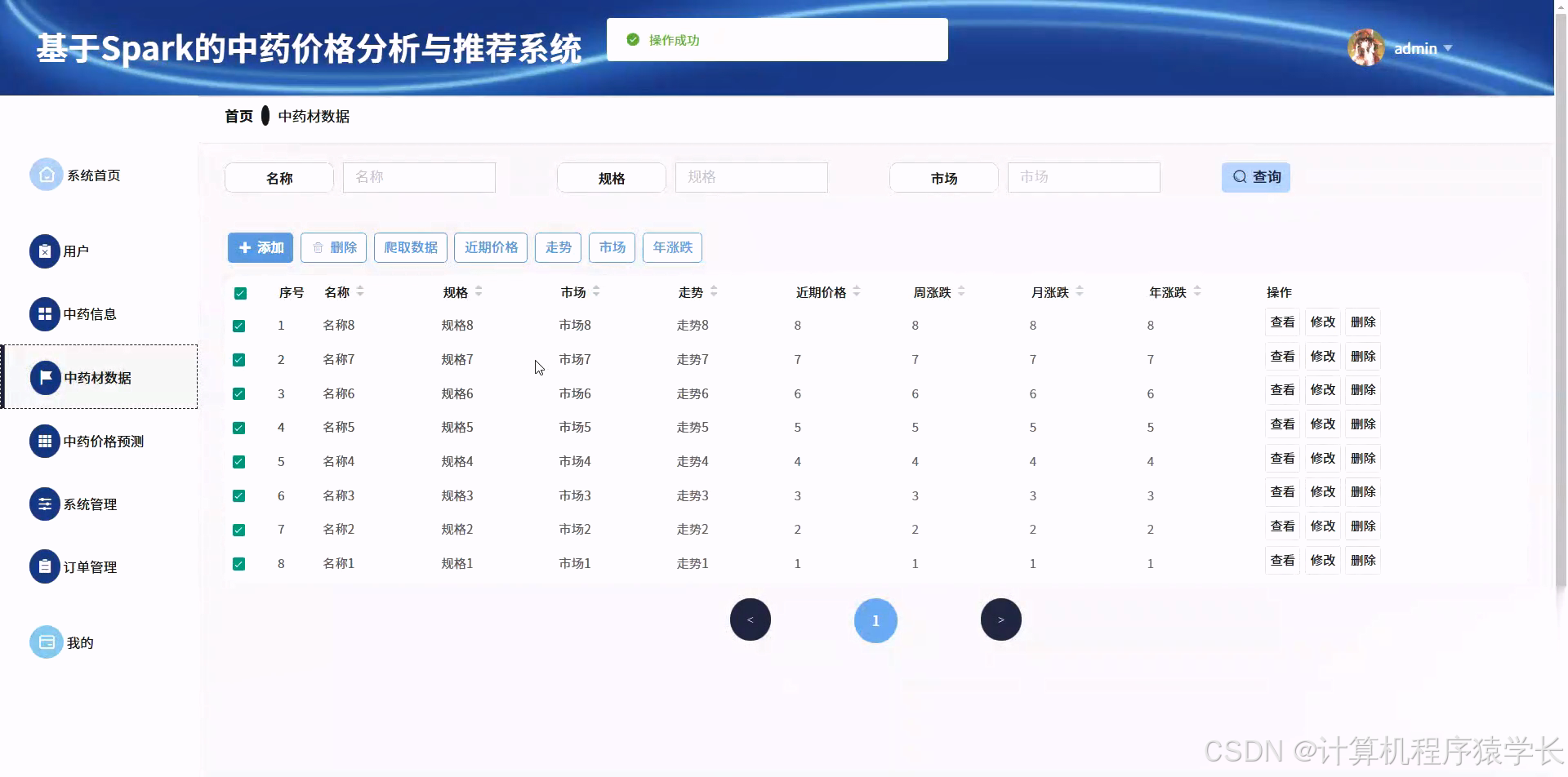
Task: Open the 订单管理 clipboard icon
Action: (x=43, y=566)
